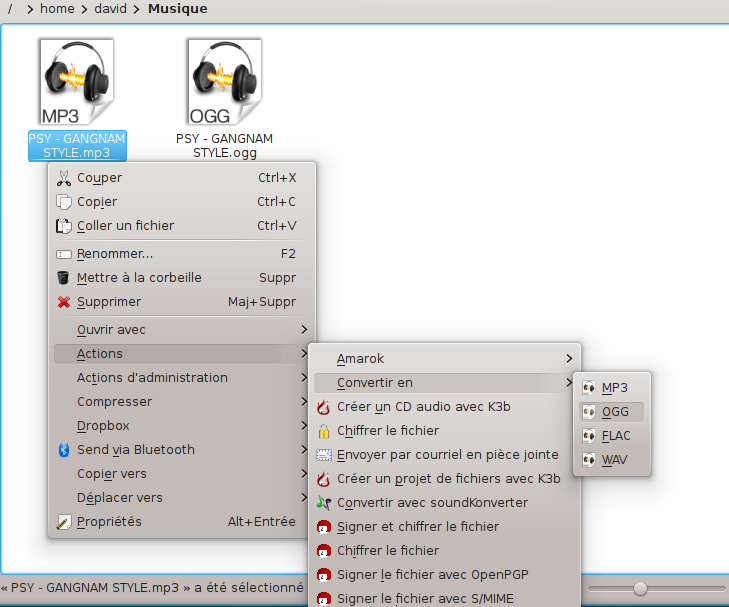This screenshot has height=607, width=729.
Task: Click the Kleopatra icon beside Signer et chiffrer le fichier
Action: (x=324, y=527)
